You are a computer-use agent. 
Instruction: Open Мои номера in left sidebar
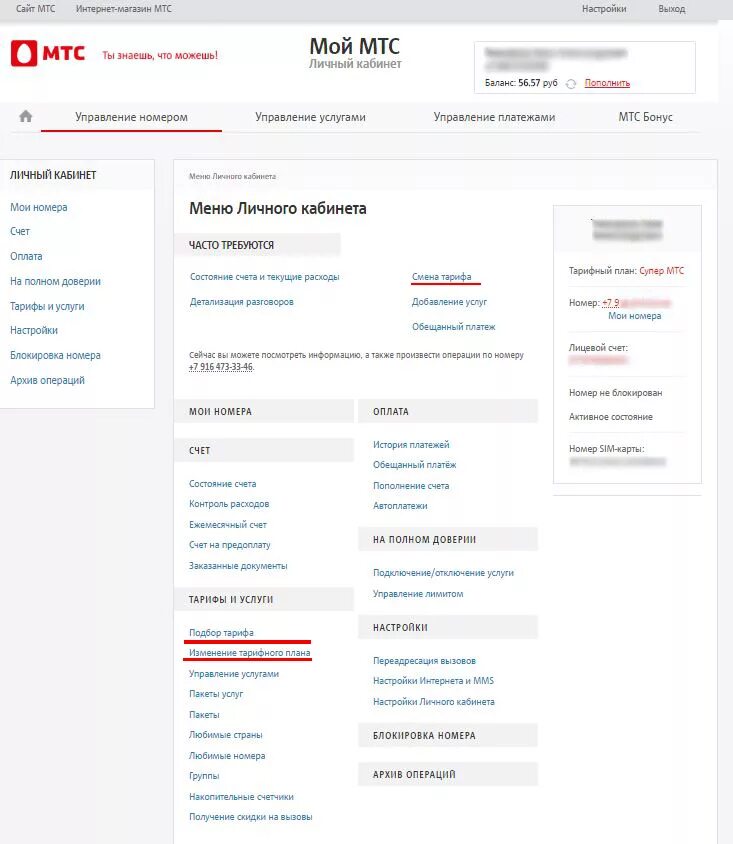coord(39,207)
